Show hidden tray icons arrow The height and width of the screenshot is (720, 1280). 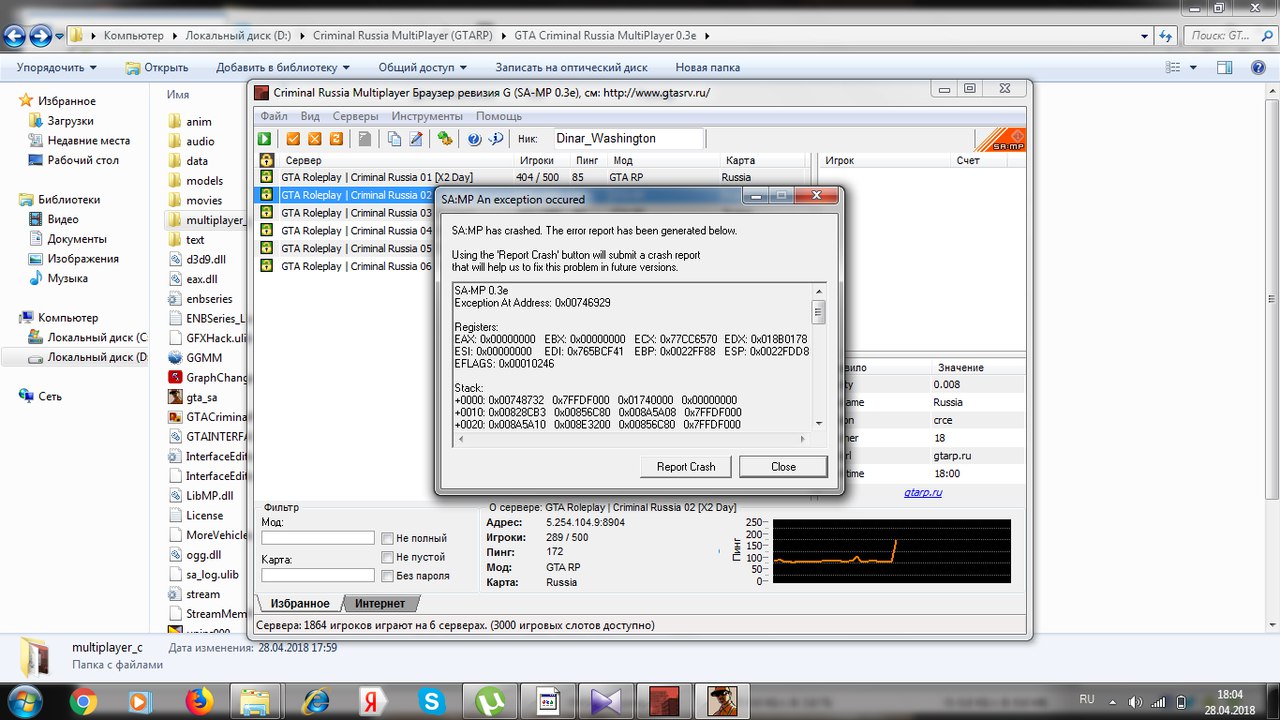tap(1111, 701)
